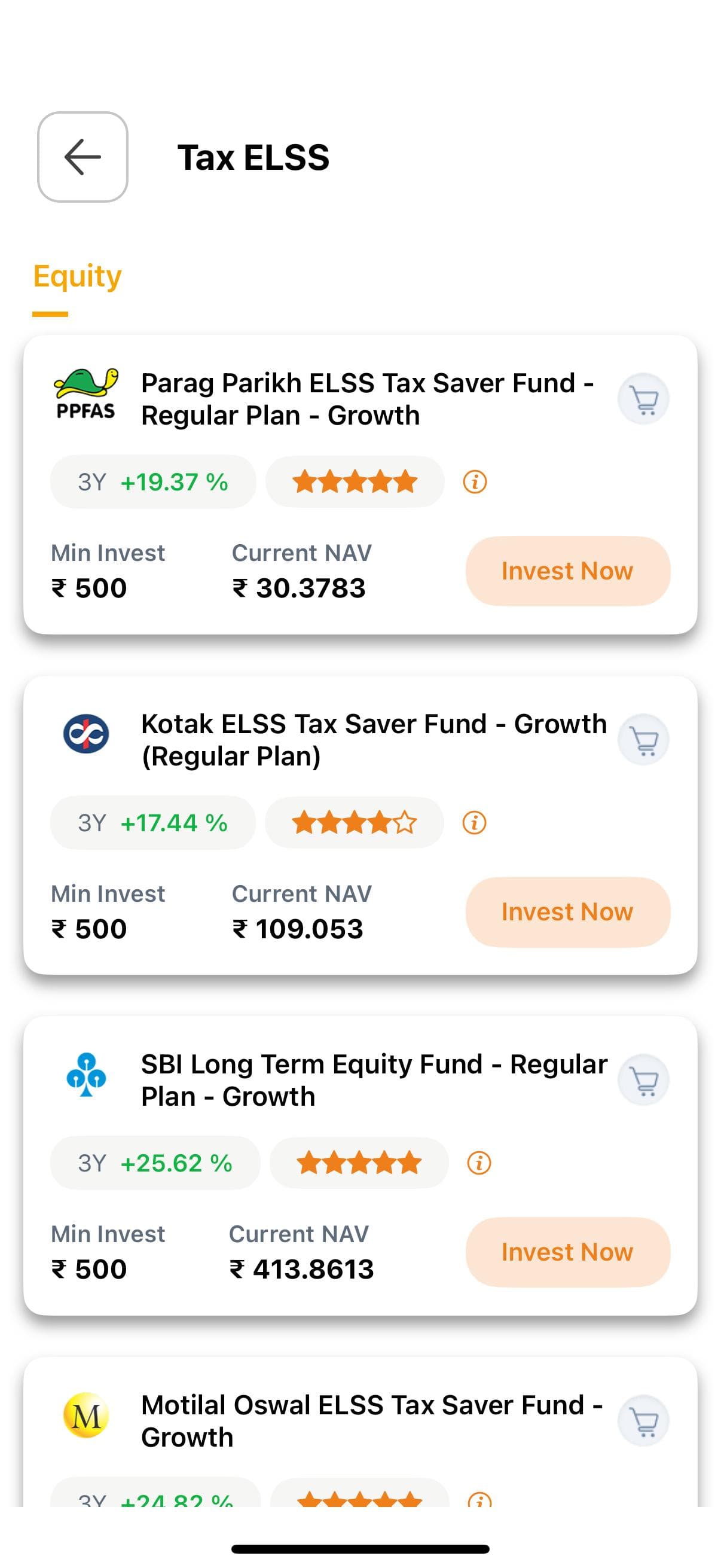Add Motilal Oswal ELSS fund to cart
The image size is (721, 1568).
[x=643, y=1421]
